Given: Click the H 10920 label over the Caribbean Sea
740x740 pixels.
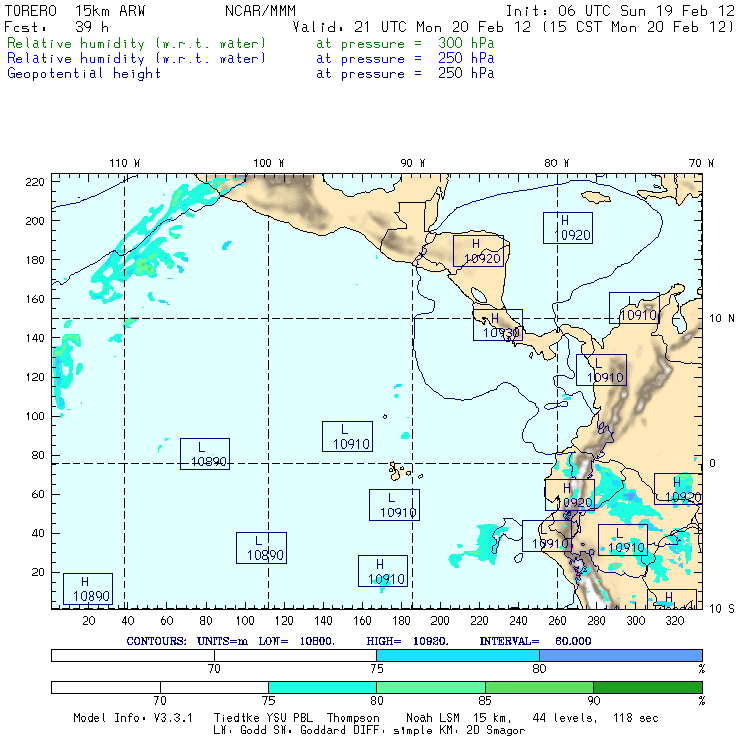Looking at the screenshot, I should tap(567, 228).
